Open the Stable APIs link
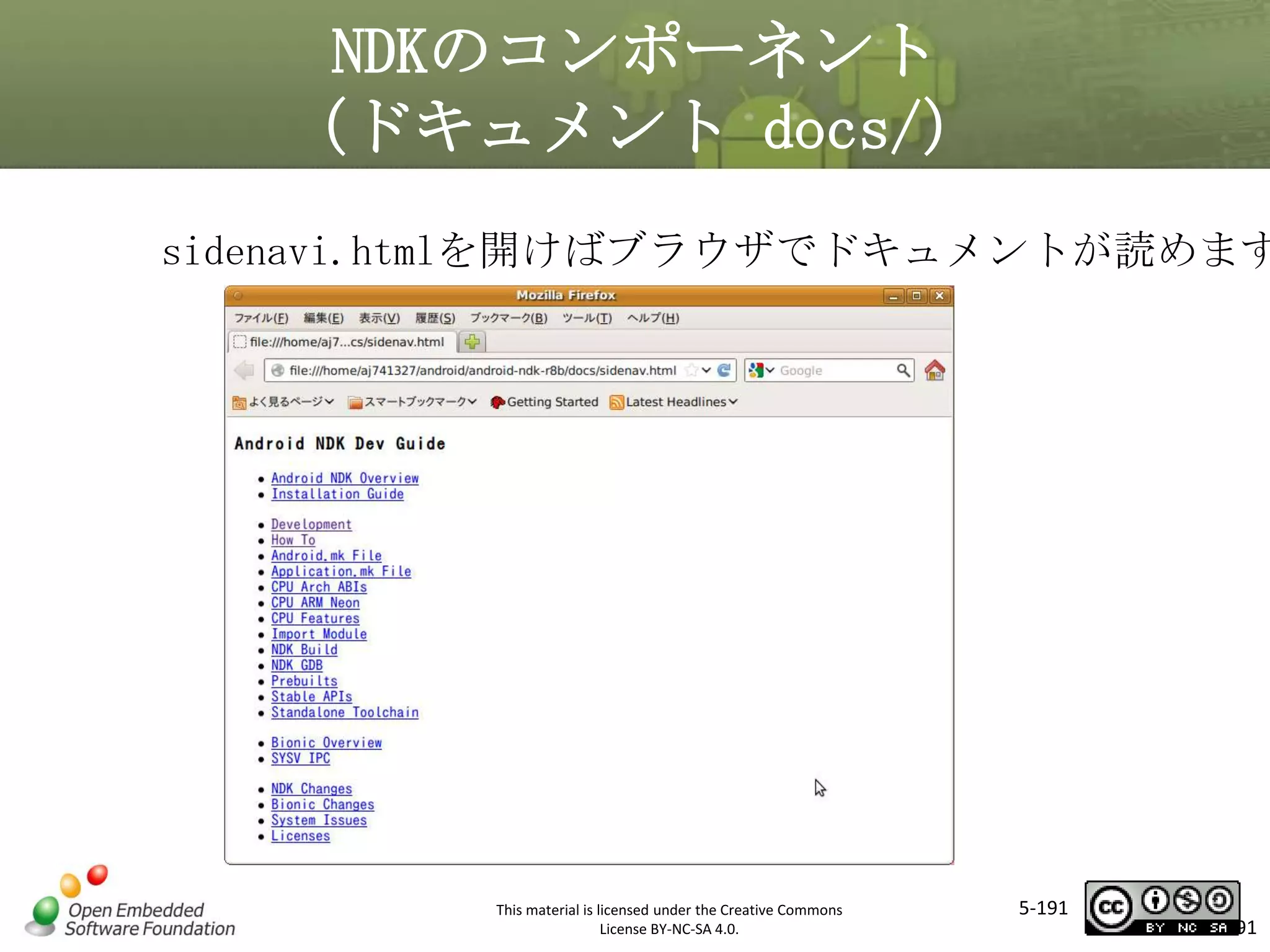 point(311,697)
